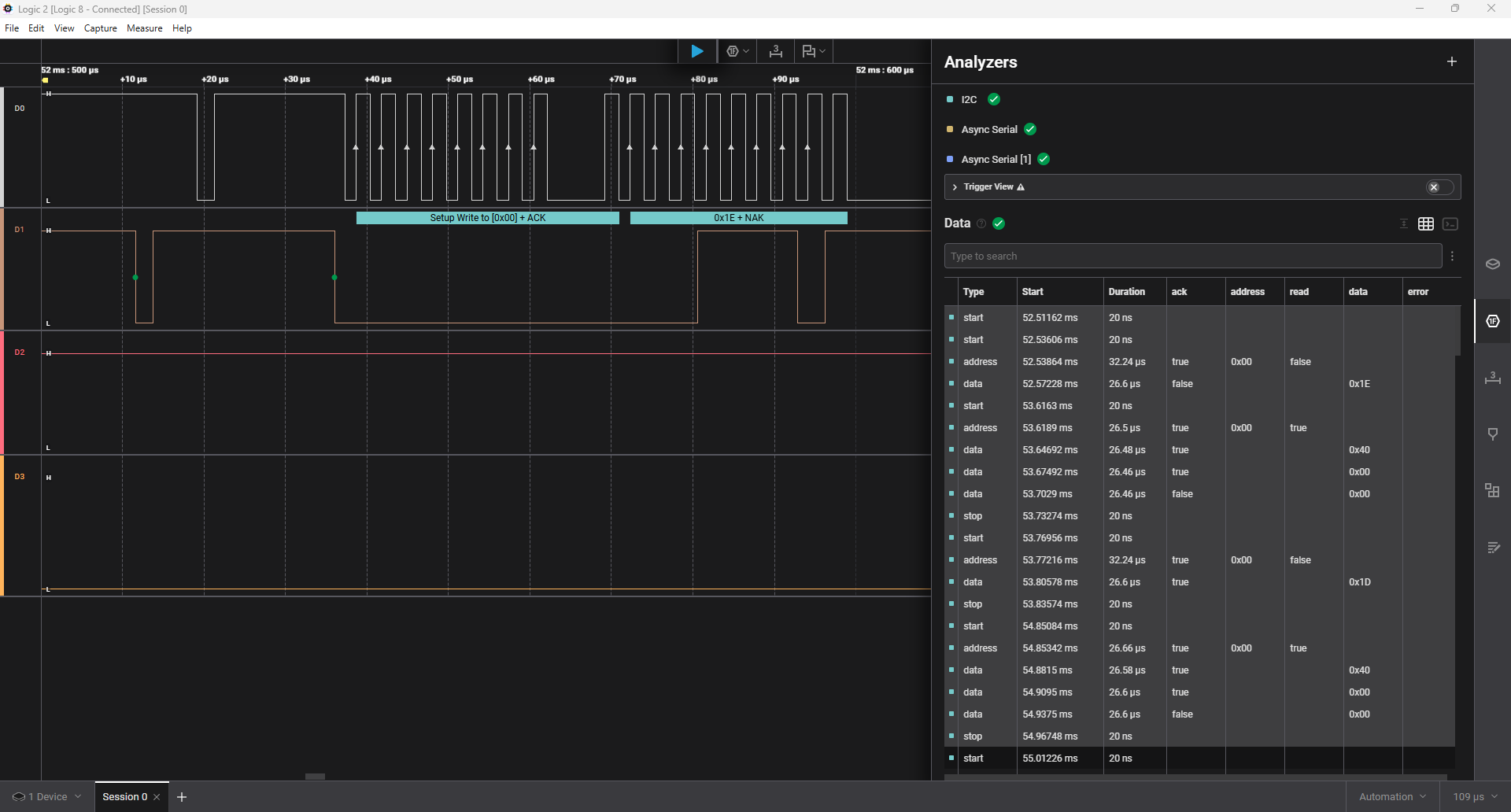The width and height of the screenshot is (1511, 812).
Task: Open data table options three-dot menu
Action: (x=1453, y=256)
